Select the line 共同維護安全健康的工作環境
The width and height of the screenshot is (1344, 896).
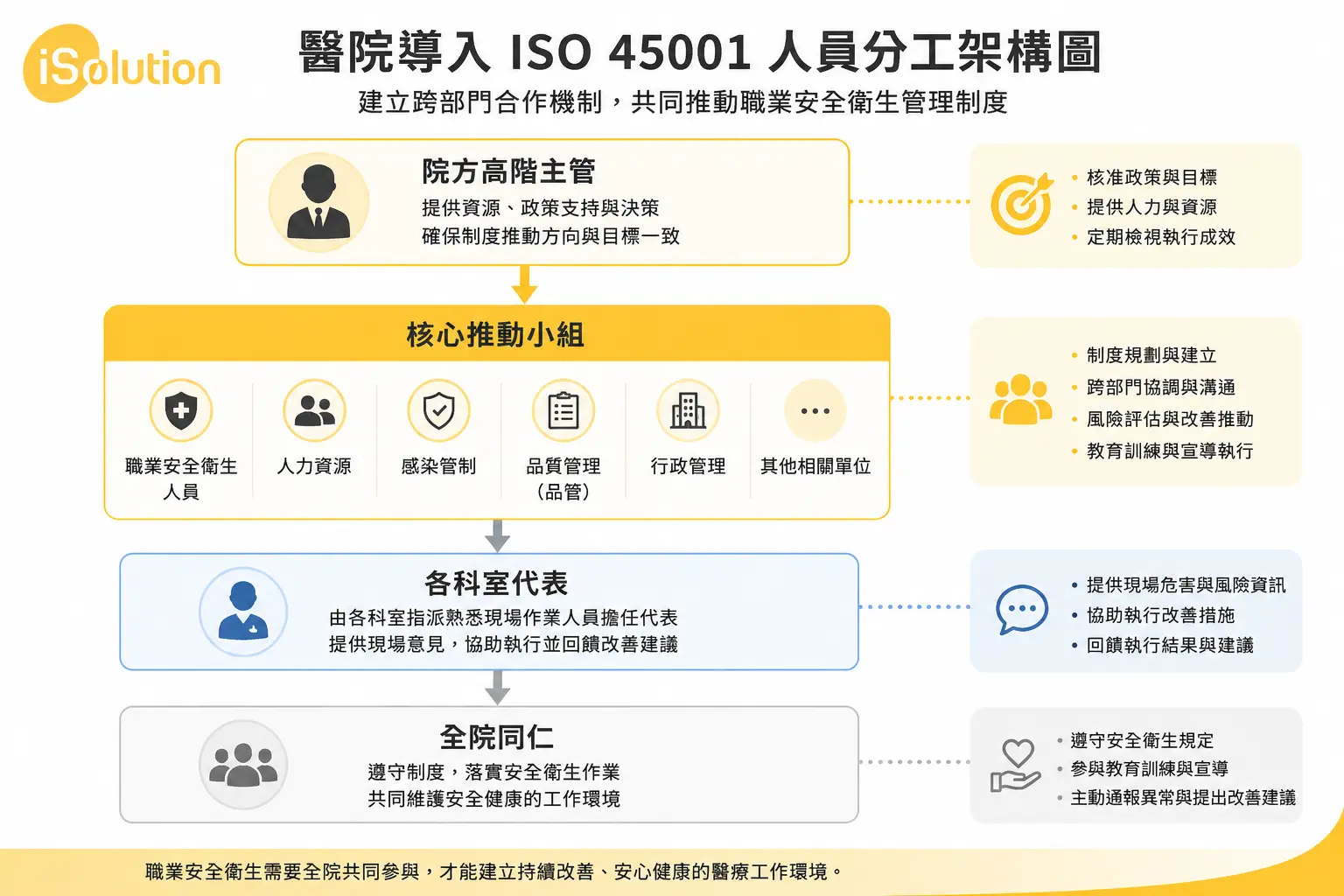tap(493, 799)
